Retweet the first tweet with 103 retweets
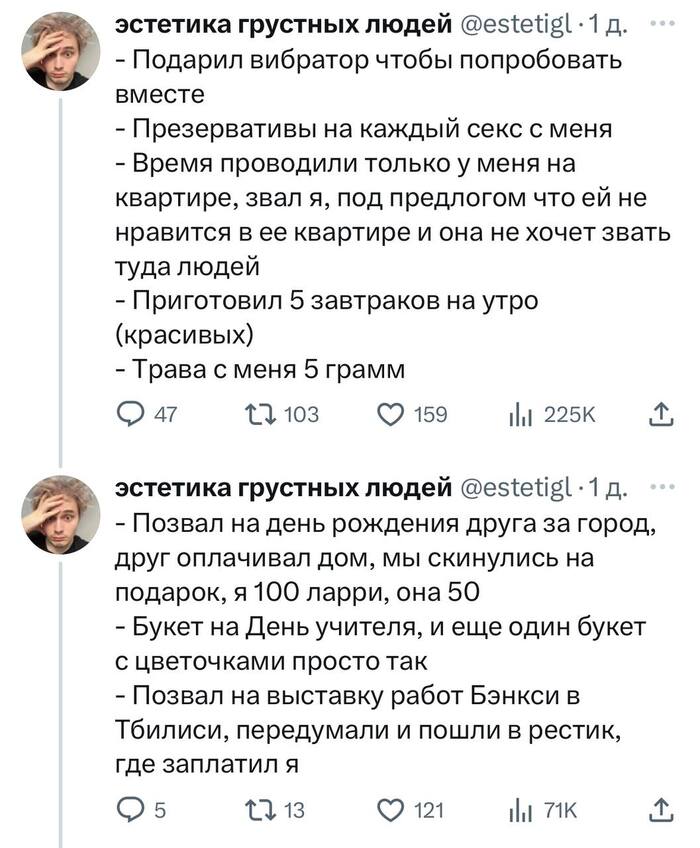This screenshot has height=848, width=700. 254,414
